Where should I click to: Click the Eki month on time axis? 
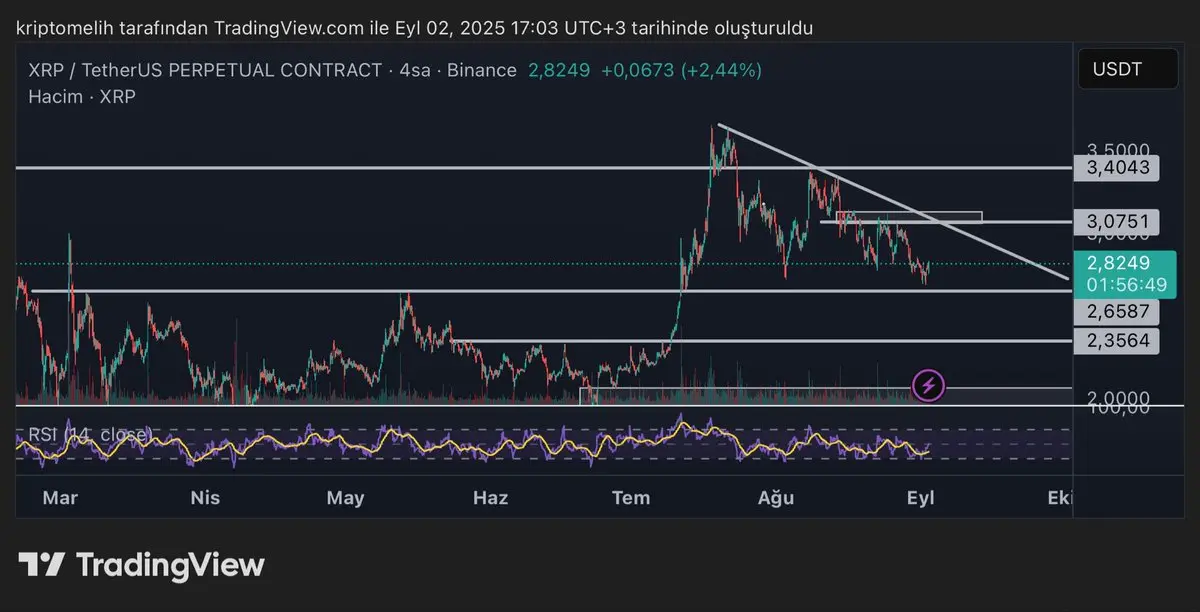(1058, 498)
